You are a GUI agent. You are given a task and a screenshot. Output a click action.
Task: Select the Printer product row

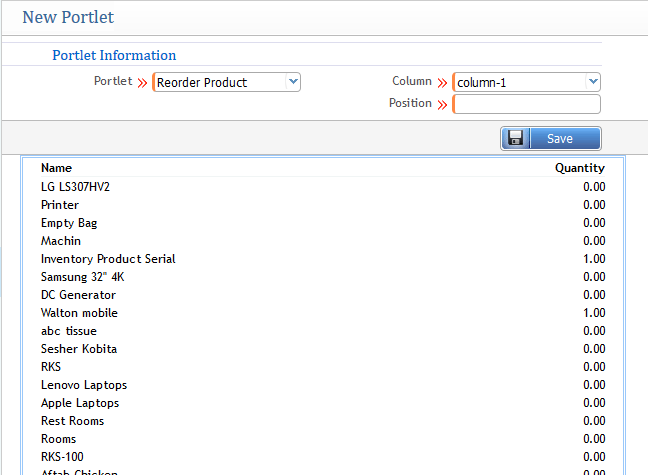point(60,205)
